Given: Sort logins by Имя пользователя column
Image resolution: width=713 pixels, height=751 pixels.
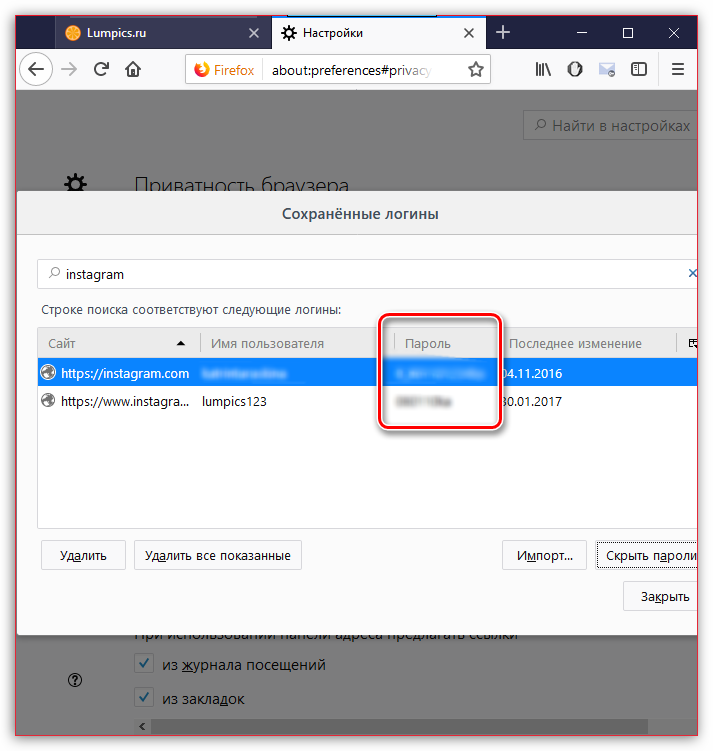Looking at the screenshot, I should pos(297,343).
